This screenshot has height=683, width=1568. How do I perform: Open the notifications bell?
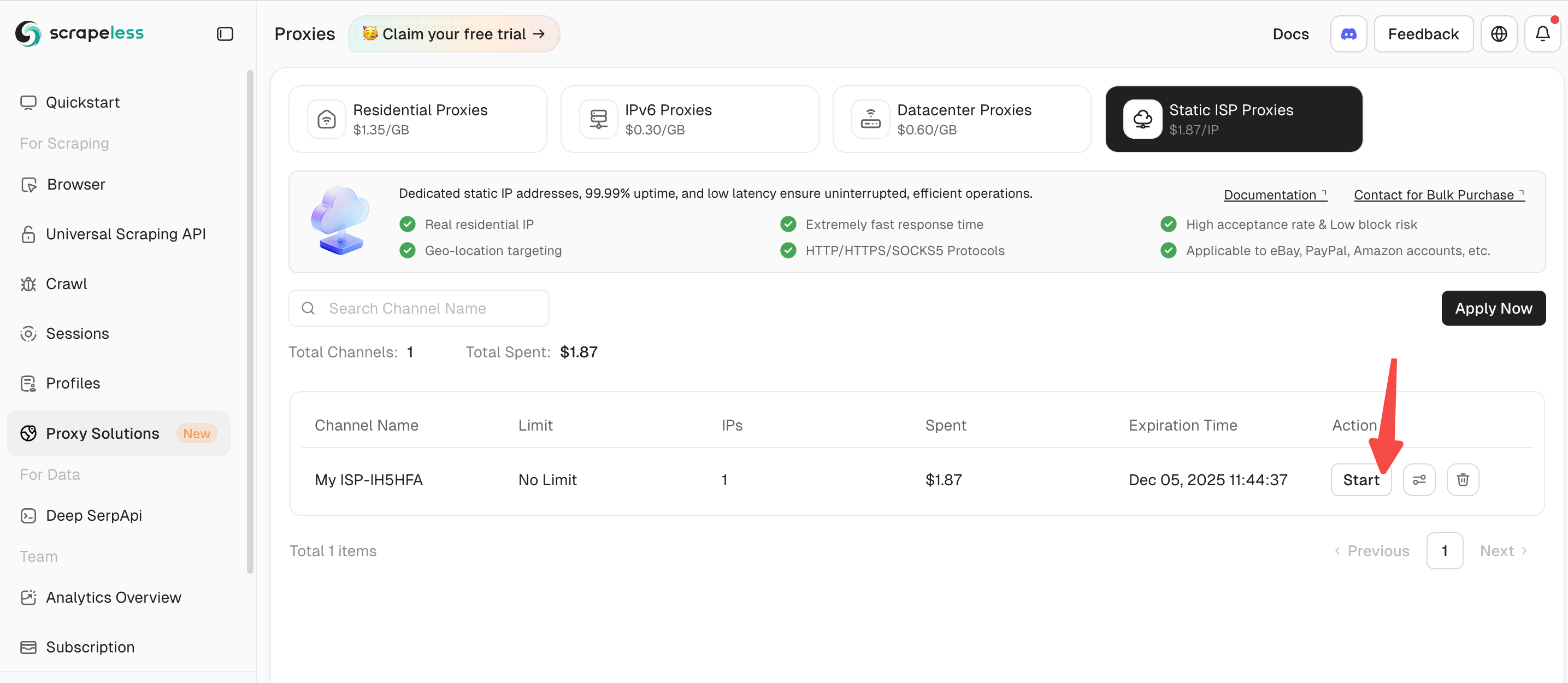[x=1542, y=34]
